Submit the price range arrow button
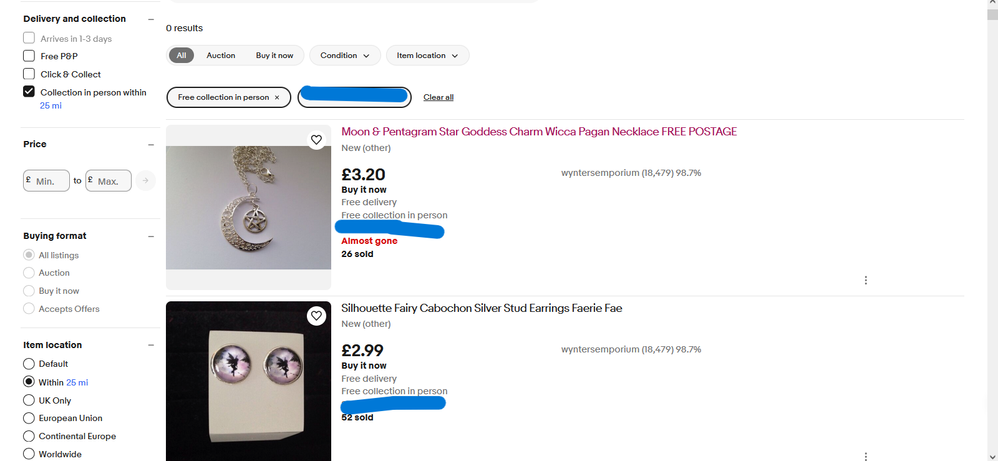 click(146, 181)
